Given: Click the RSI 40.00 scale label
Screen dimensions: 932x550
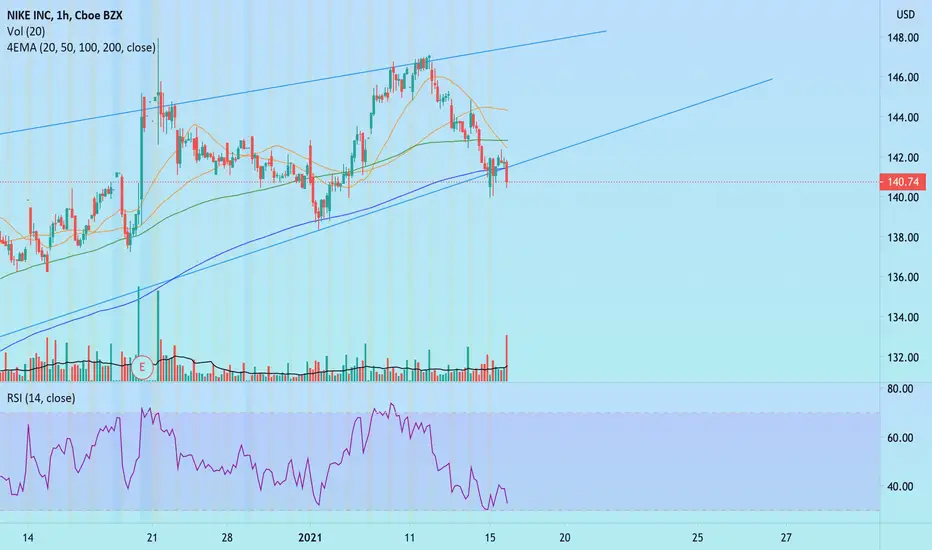Looking at the screenshot, I should (x=899, y=486).
